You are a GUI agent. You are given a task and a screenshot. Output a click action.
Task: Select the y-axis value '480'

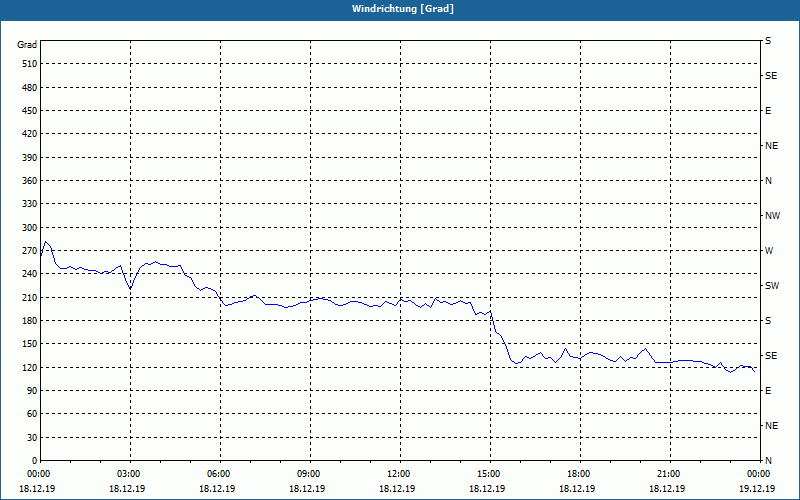[30, 88]
